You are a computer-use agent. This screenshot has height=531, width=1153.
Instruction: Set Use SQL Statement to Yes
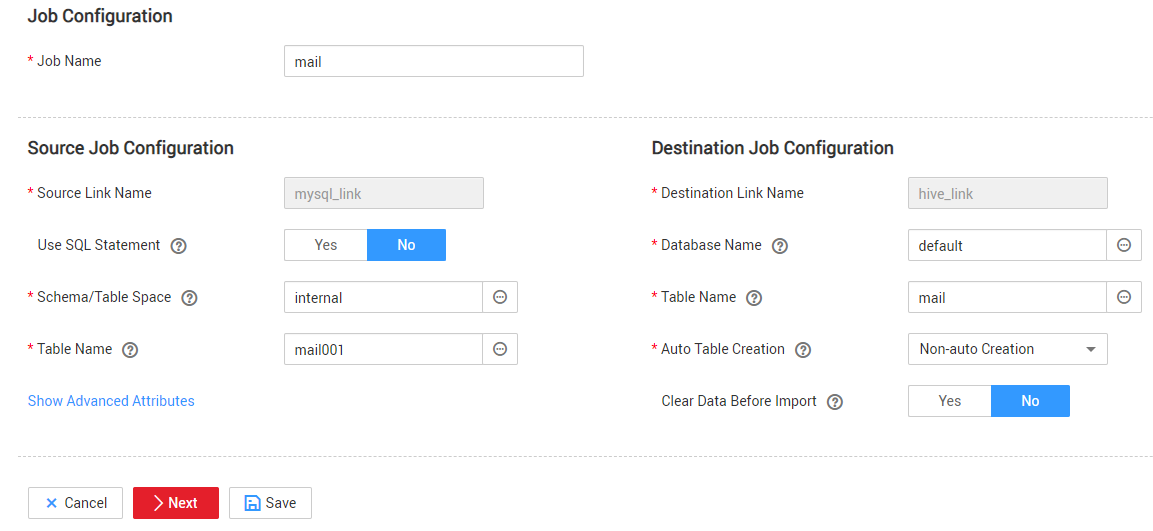[x=326, y=245]
